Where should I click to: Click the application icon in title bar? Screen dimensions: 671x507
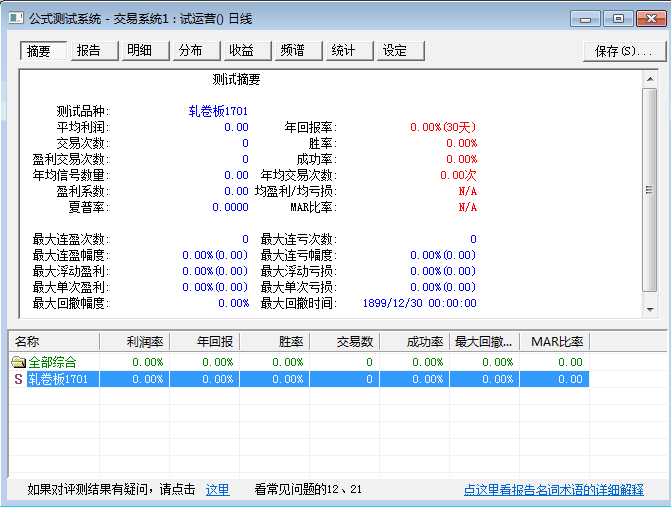coord(16,18)
